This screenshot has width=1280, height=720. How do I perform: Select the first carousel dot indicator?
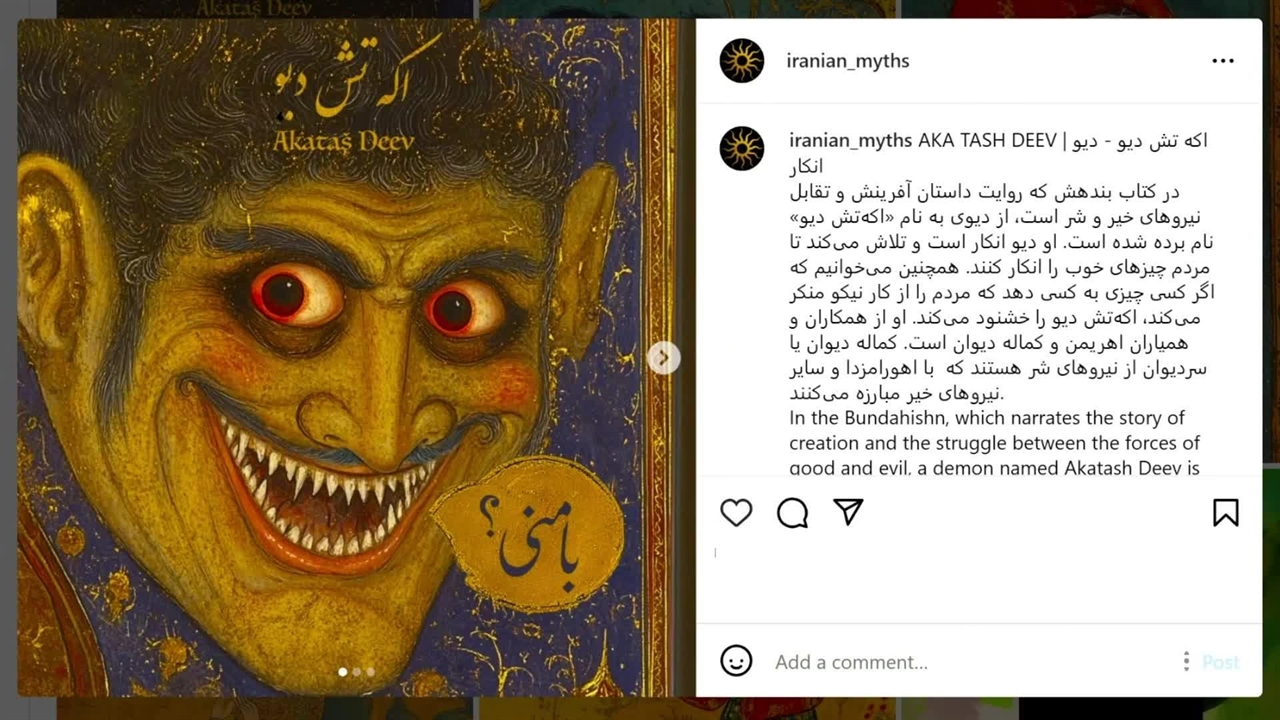(x=343, y=672)
